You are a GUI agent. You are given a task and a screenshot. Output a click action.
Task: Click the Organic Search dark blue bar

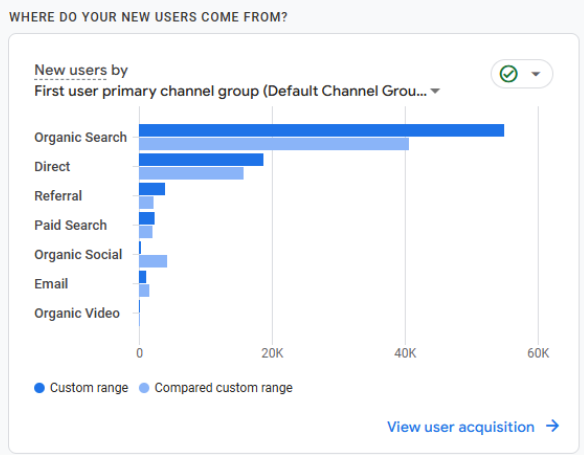point(321,130)
